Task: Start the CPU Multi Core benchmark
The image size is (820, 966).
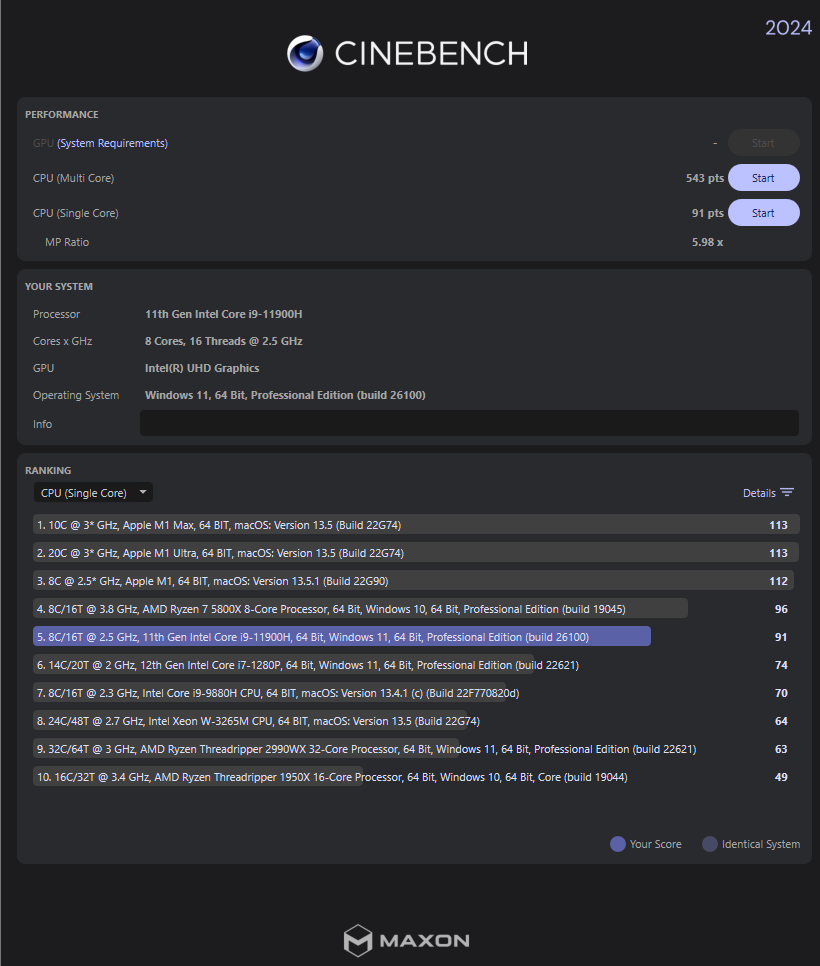Action: coord(763,178)
